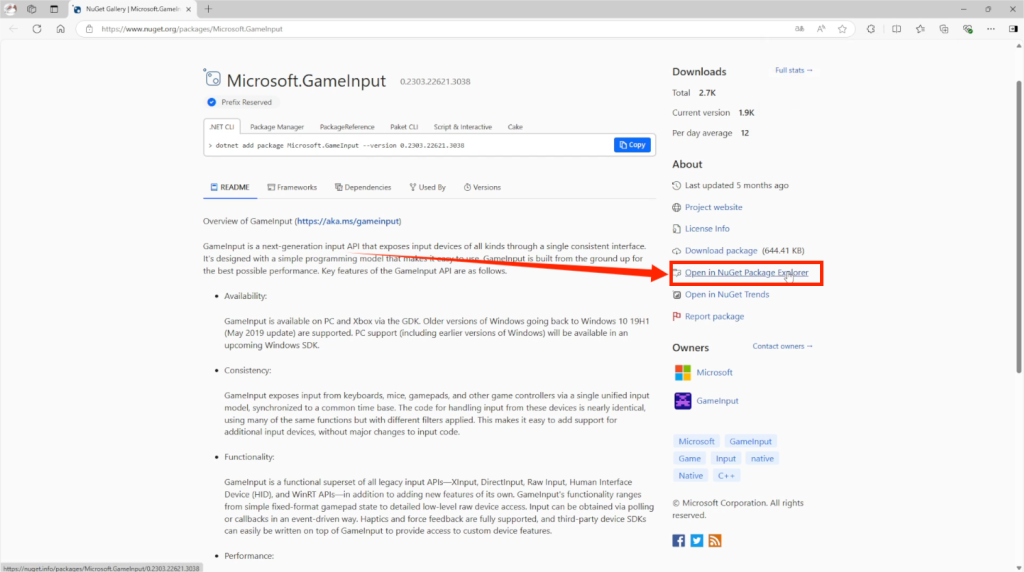Click the Facebook share icon
The width and height of the screenshot is (1024, 572).
[679, 540]
